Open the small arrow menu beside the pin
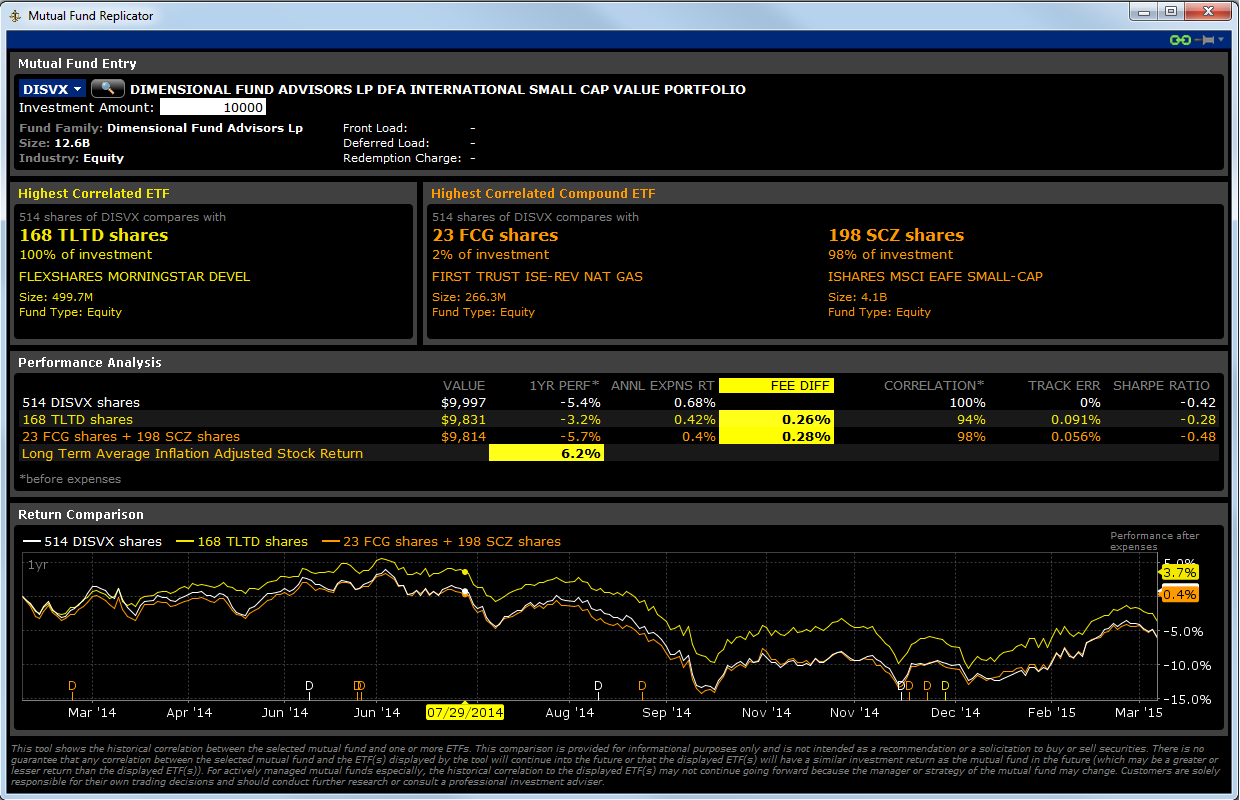The width and height of the screenshot is (1240, 800). tap(1221, 40)
